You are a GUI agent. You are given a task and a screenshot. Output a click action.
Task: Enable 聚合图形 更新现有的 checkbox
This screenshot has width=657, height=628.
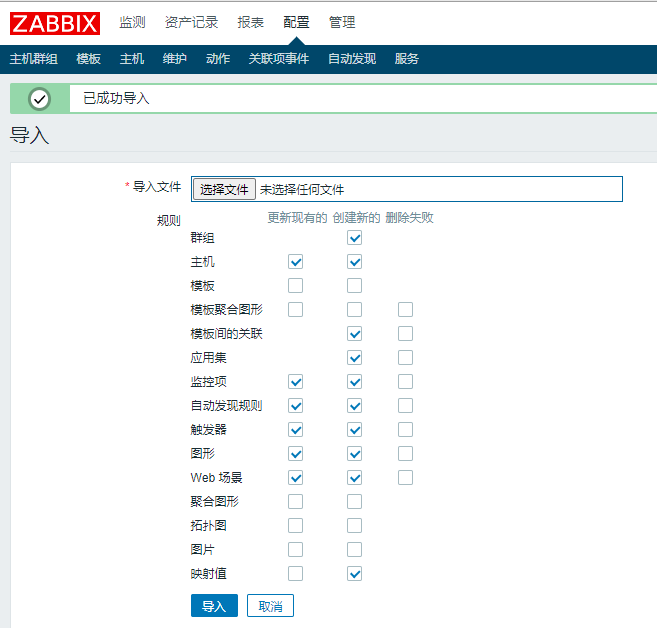(x=295, y=501)
